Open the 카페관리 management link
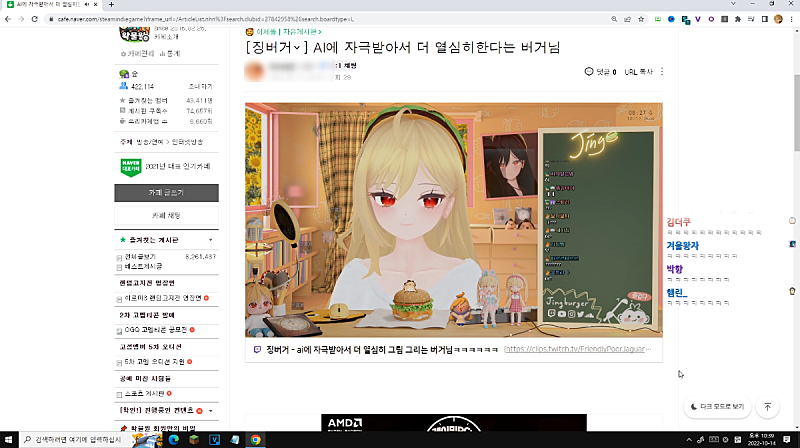 [138, 54]
